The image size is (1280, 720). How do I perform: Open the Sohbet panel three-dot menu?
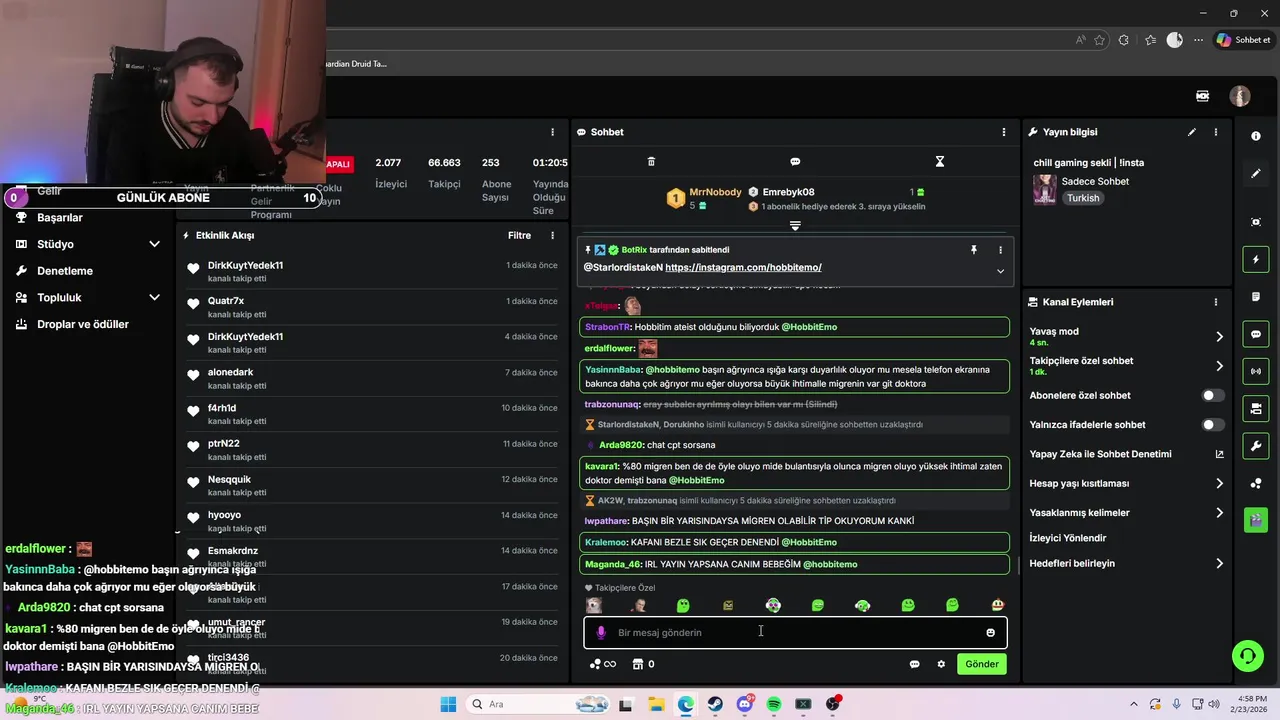coord(1004,132)
